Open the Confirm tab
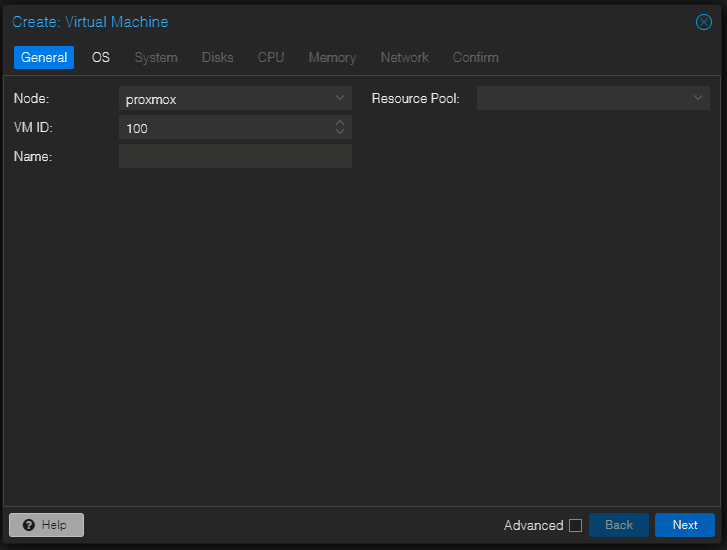 click(476, 58)
